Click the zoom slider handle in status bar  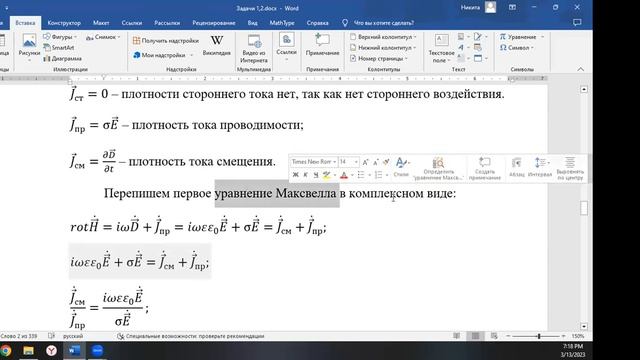(x=539, y=336)
